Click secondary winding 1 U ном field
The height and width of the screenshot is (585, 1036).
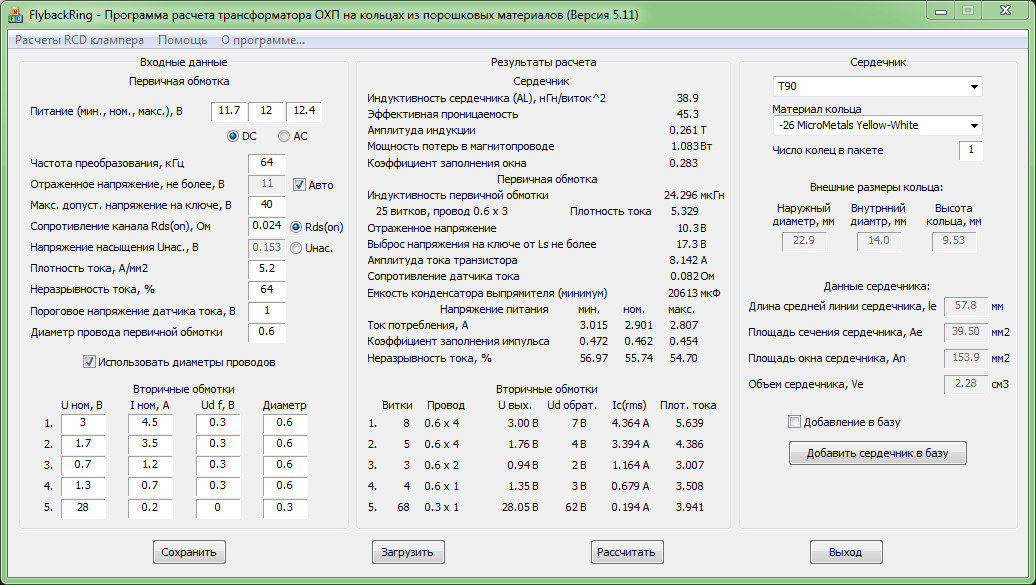[x=83, y=423]
